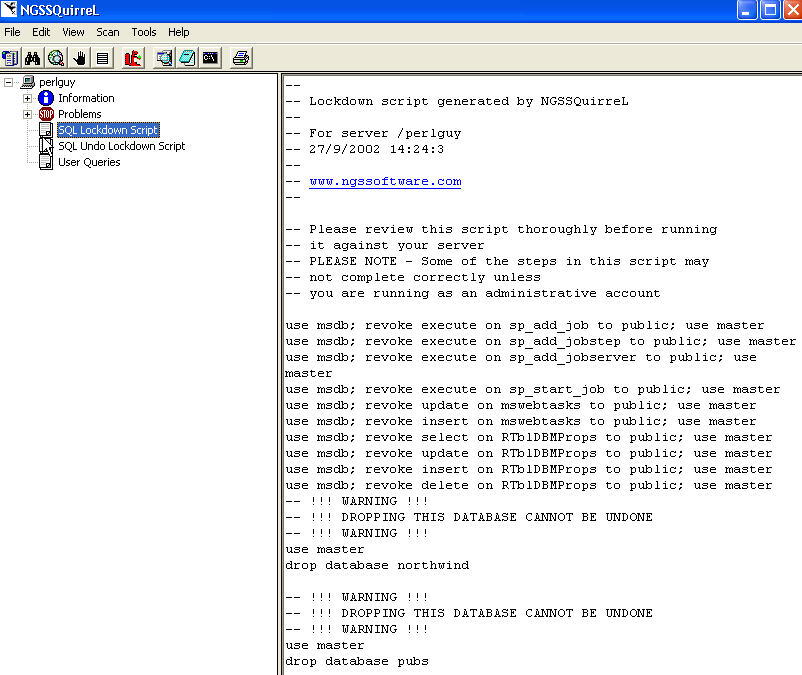
Task: Click the server list toolbar icon
Action: (10, 58)
